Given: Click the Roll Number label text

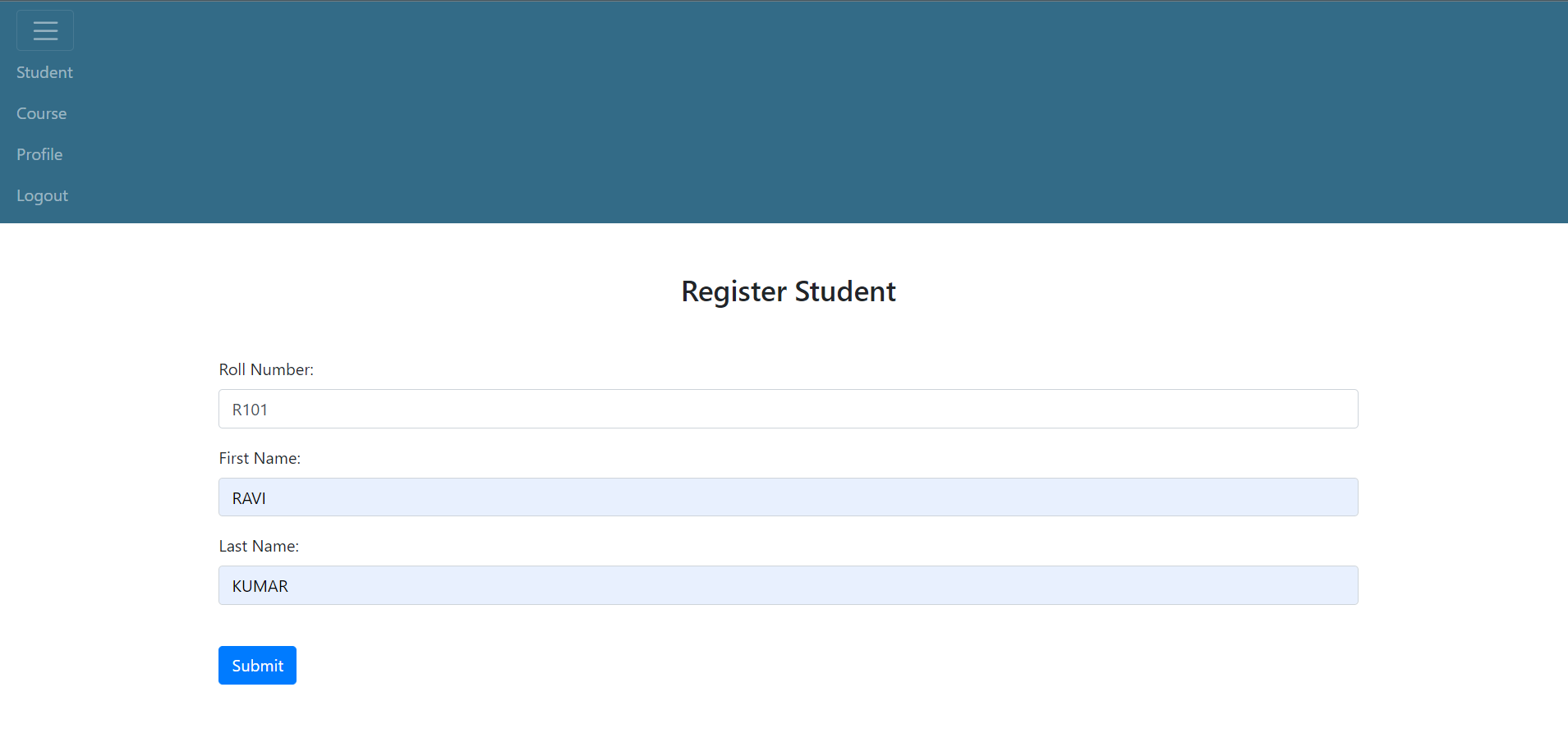Looking at the screenshot, I should pyautogui.click(x=266, y=369).
